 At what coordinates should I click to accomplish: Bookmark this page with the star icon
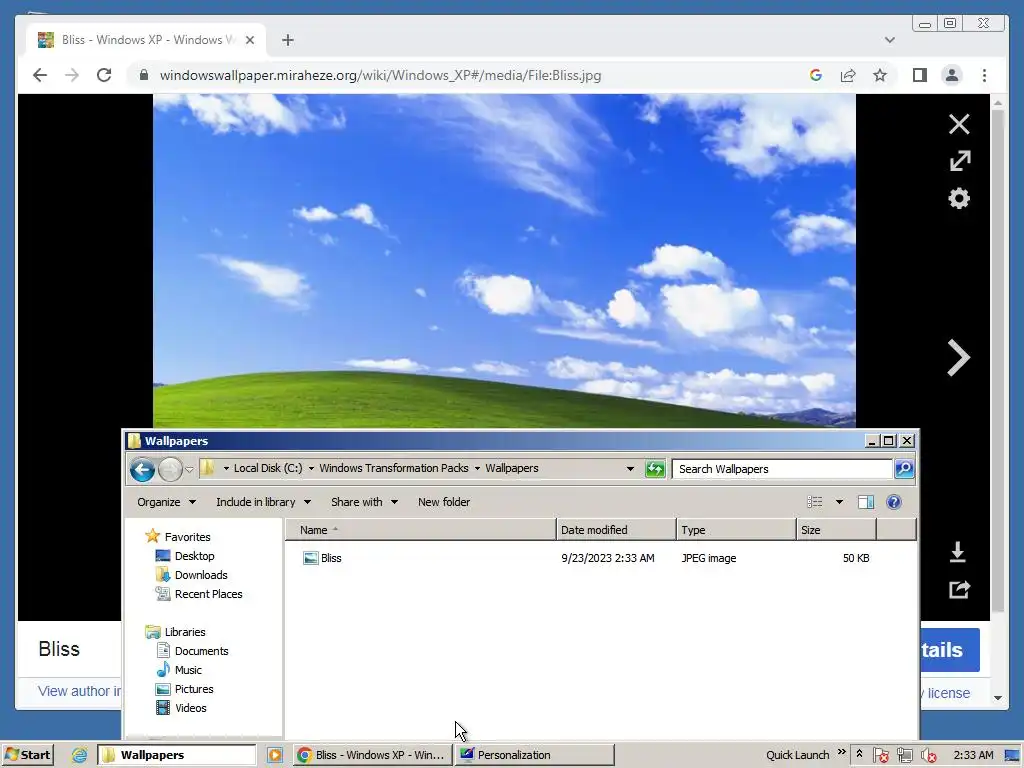[x=880, y=75]
